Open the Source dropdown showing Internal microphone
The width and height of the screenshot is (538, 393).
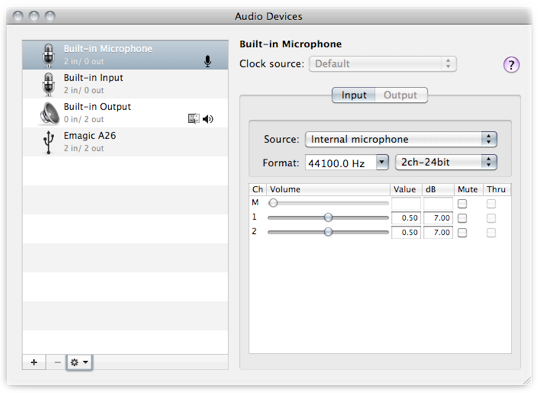pyautogui.click(x=401, y=139)
